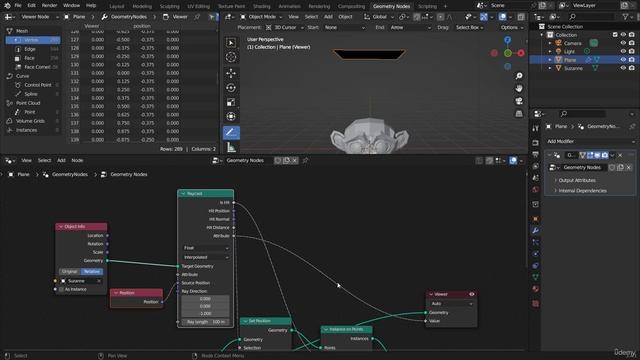Open the outliner filter funnel
Screen dimensions: 640x360
(x=625, y=17)
